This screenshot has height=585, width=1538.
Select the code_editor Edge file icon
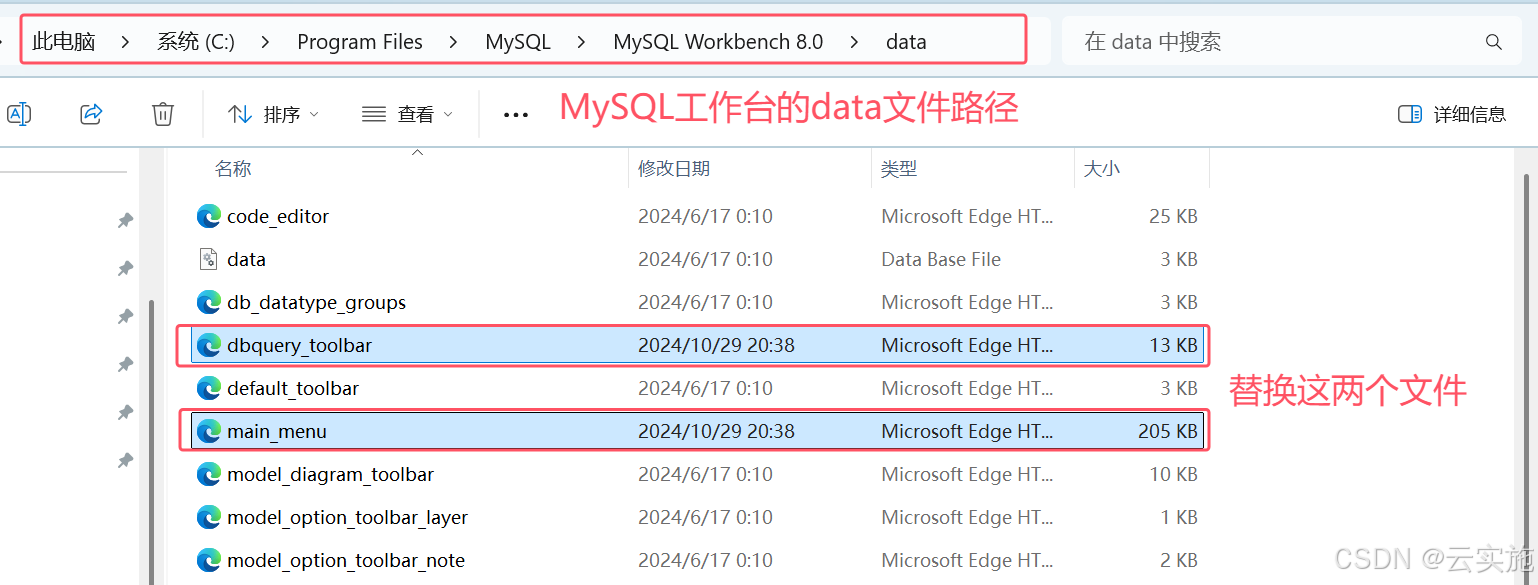pyautogui.click(x=208, y=216)
